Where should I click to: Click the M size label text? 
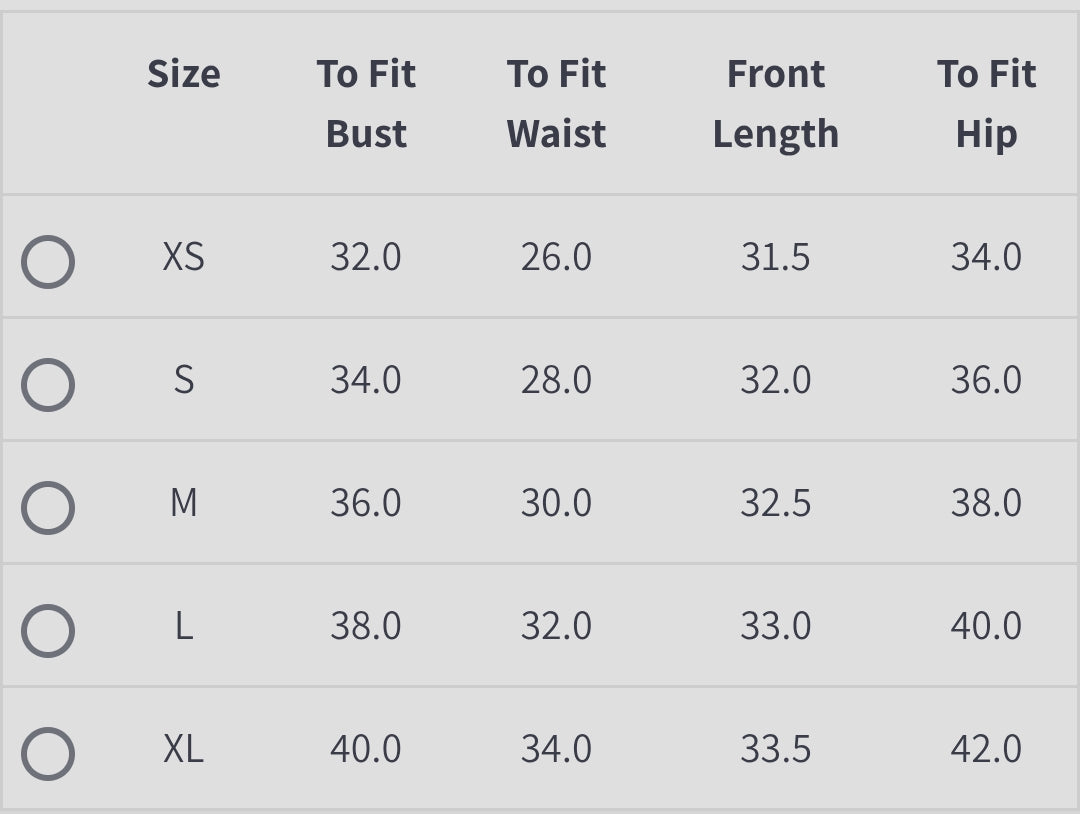click(x=184, y=503)
